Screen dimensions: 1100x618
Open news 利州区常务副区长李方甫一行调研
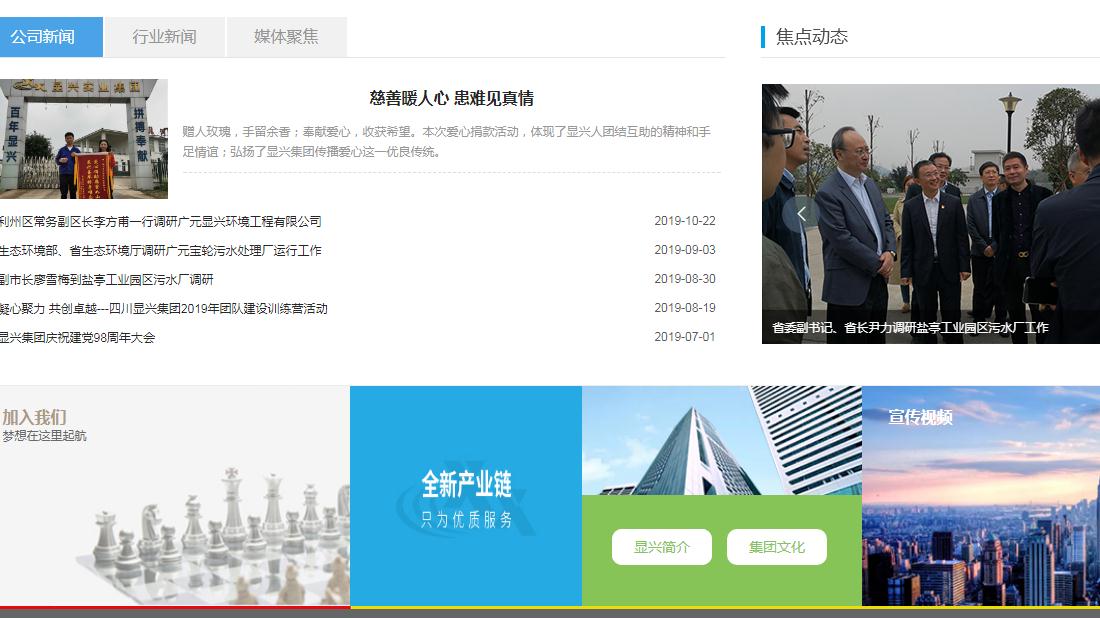(x=161, y=222)
